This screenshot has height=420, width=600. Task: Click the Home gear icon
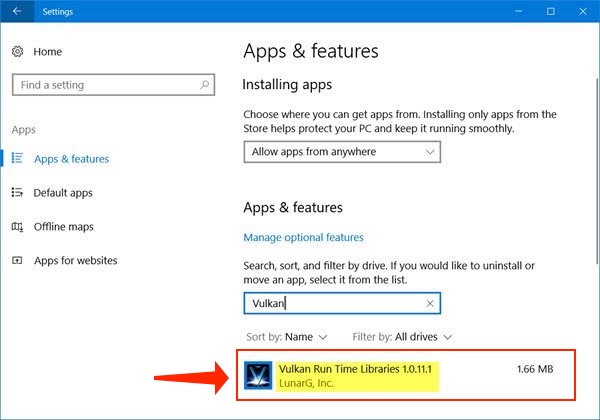coord(17,51)
